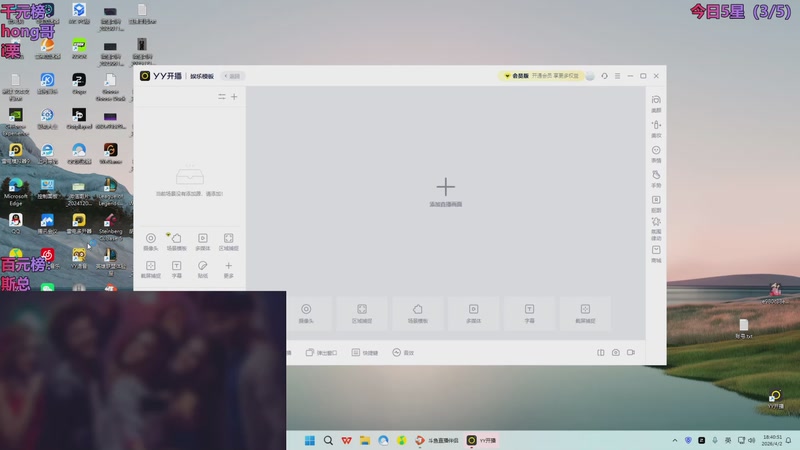800x450 pixels.
Task: Click the 返回 back button in the title bar
Action: click(x=233, y=76)
